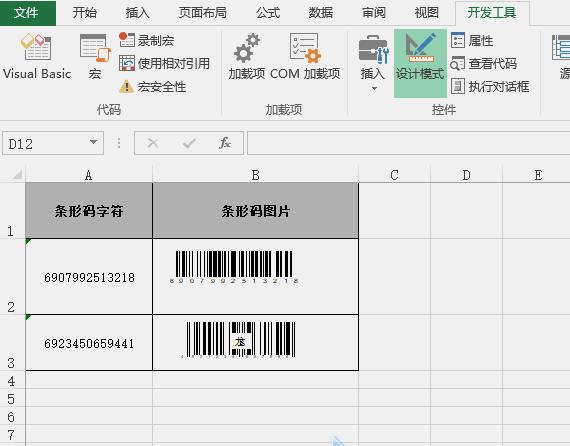Select the 开发工具 tab
This screenshot has width=570, height=446.
[x=492, y=13]
